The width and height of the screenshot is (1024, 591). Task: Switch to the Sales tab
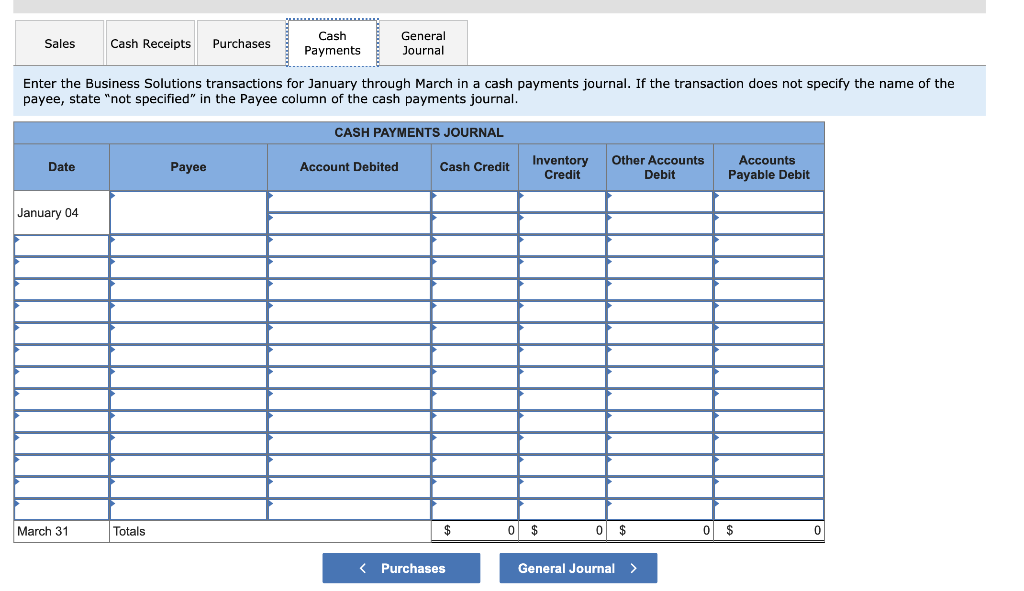tap(58, 43)
